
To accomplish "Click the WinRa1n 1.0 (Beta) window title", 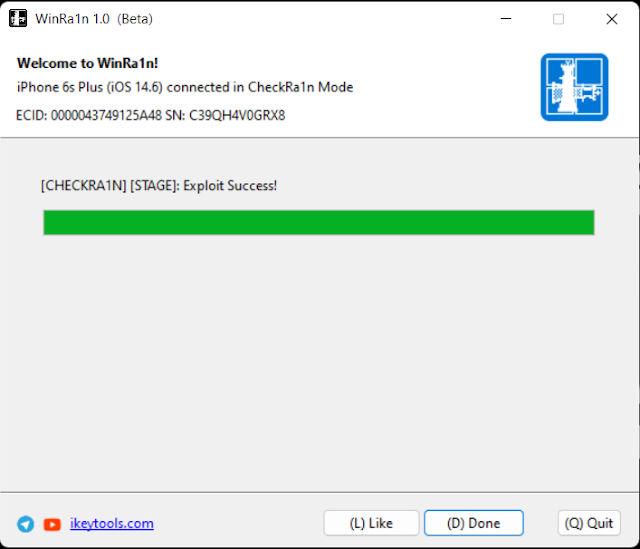I will [x=94, y=19].
